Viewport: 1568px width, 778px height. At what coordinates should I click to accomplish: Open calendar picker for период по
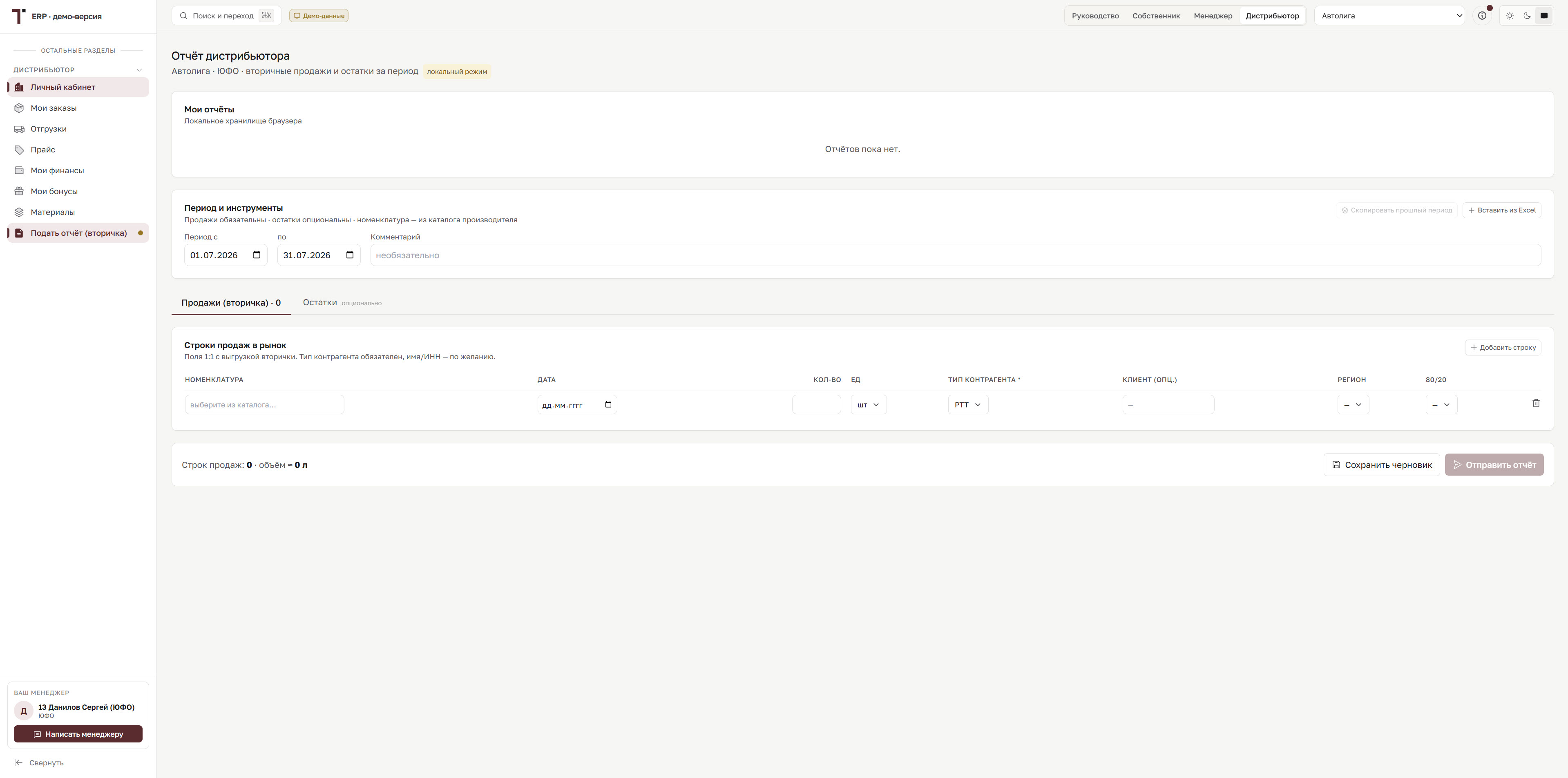(x=350, y=255)
